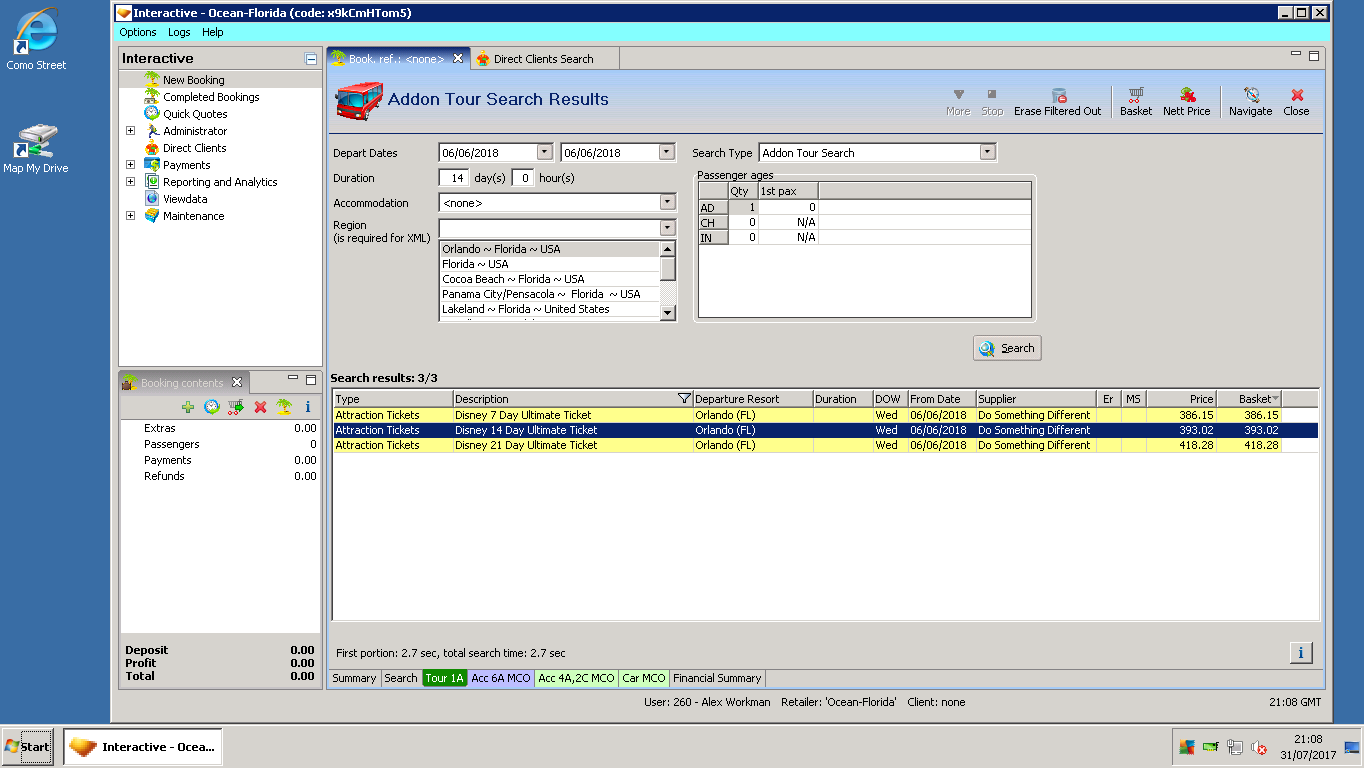Click the red X delete icon in Booking contents

(x=260, y=407)
